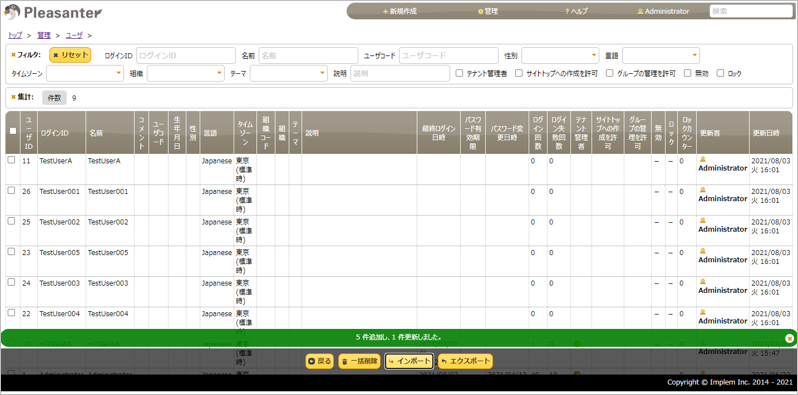
Task: Sort by the 説明 column header
Action: click(359, 133)
